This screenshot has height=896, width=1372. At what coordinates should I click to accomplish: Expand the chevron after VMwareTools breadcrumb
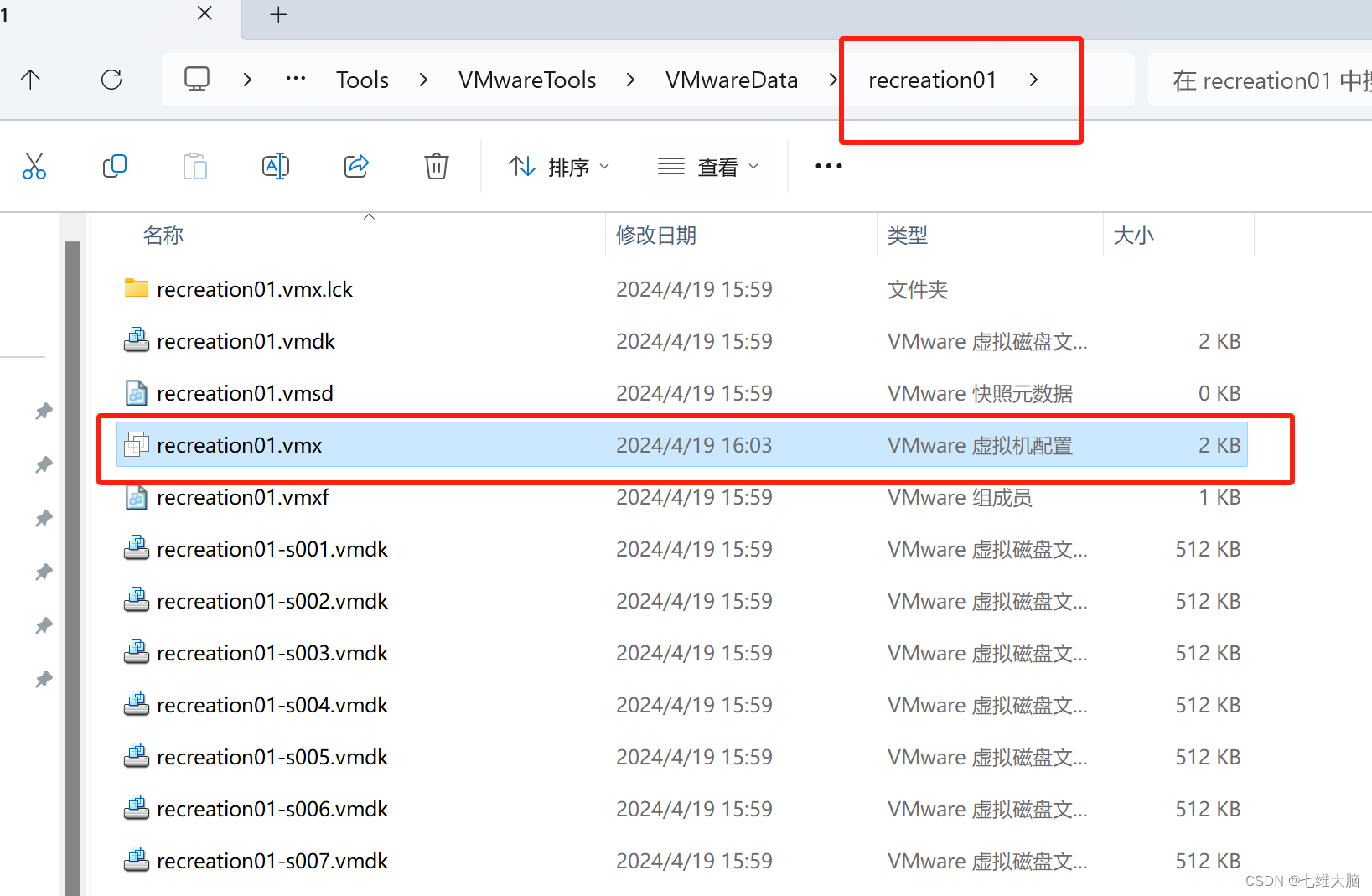pos(630,80)
